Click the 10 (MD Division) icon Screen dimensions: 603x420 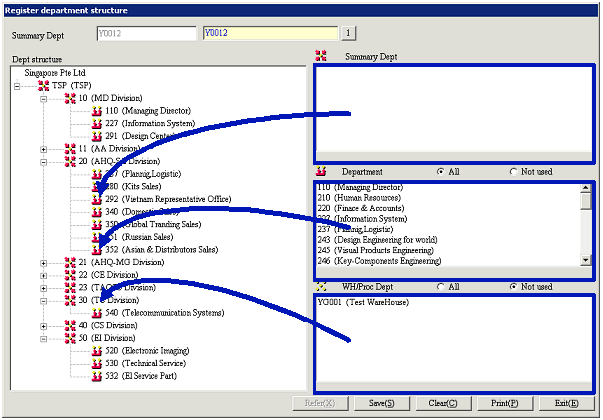tap(69, 98)
